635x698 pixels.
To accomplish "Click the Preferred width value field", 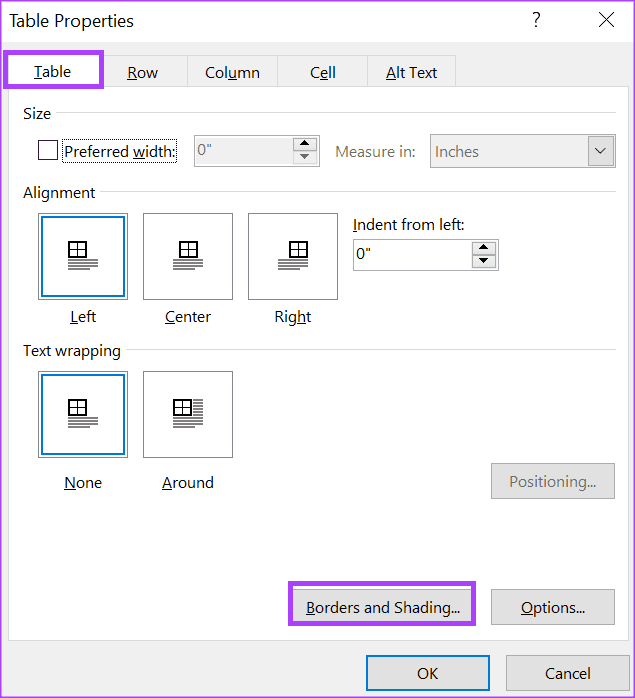I will [244, 151].
